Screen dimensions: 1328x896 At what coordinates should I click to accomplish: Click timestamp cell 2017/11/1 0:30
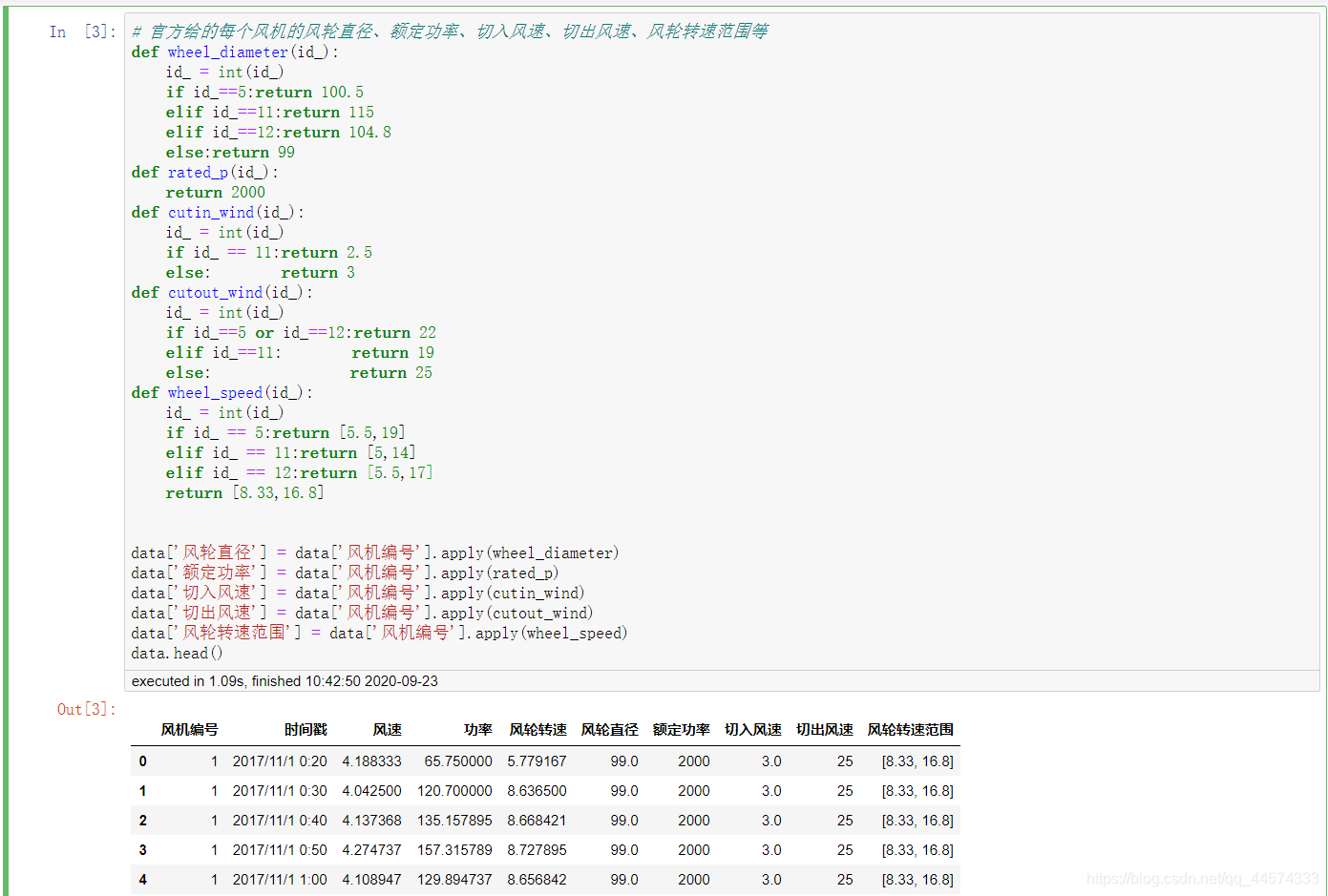click(280, 791)
